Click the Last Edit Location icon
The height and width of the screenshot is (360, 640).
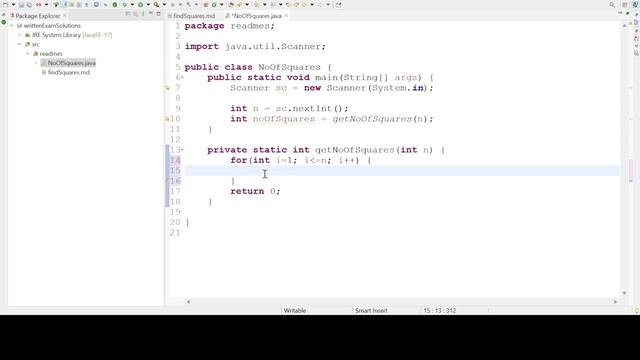point(289,5)
